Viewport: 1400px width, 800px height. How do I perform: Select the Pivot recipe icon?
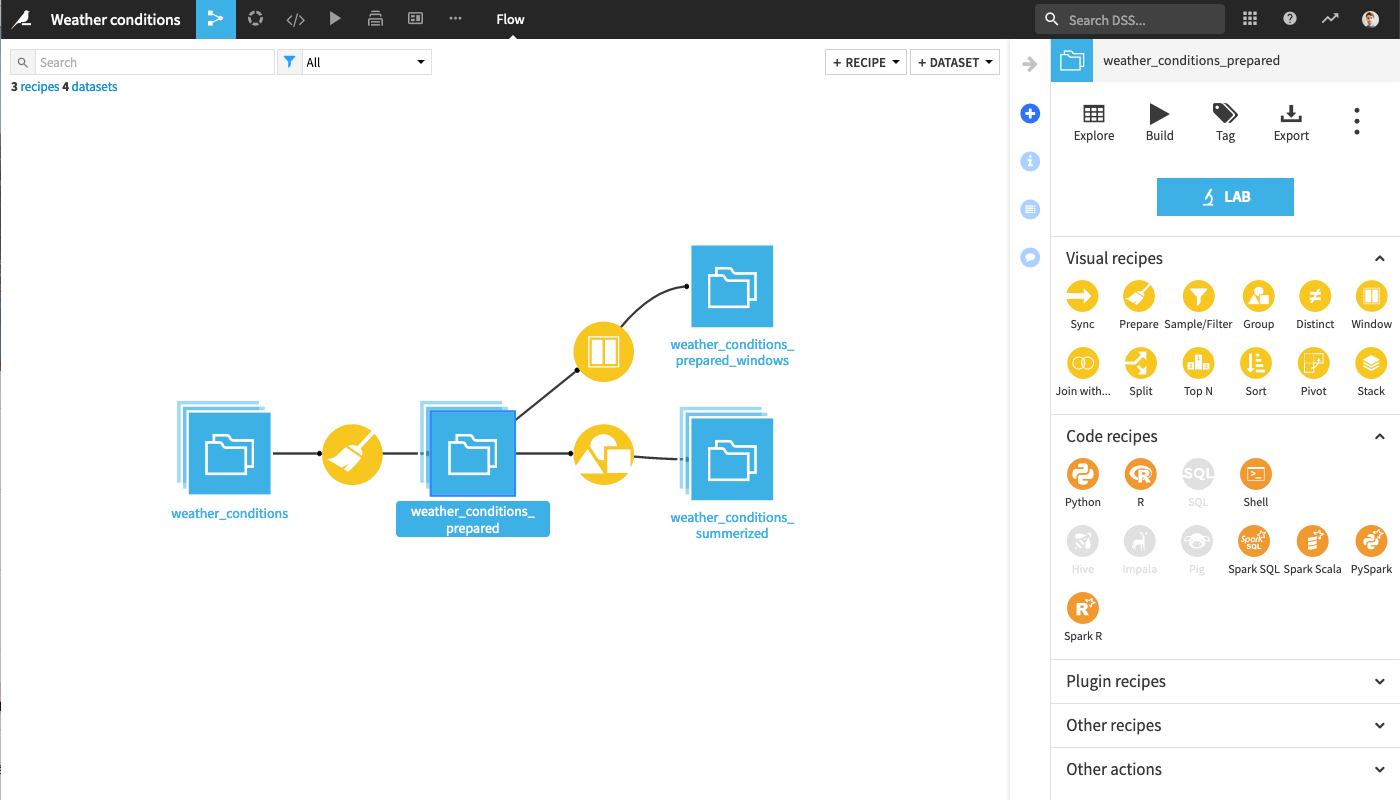click(1313, 364)
